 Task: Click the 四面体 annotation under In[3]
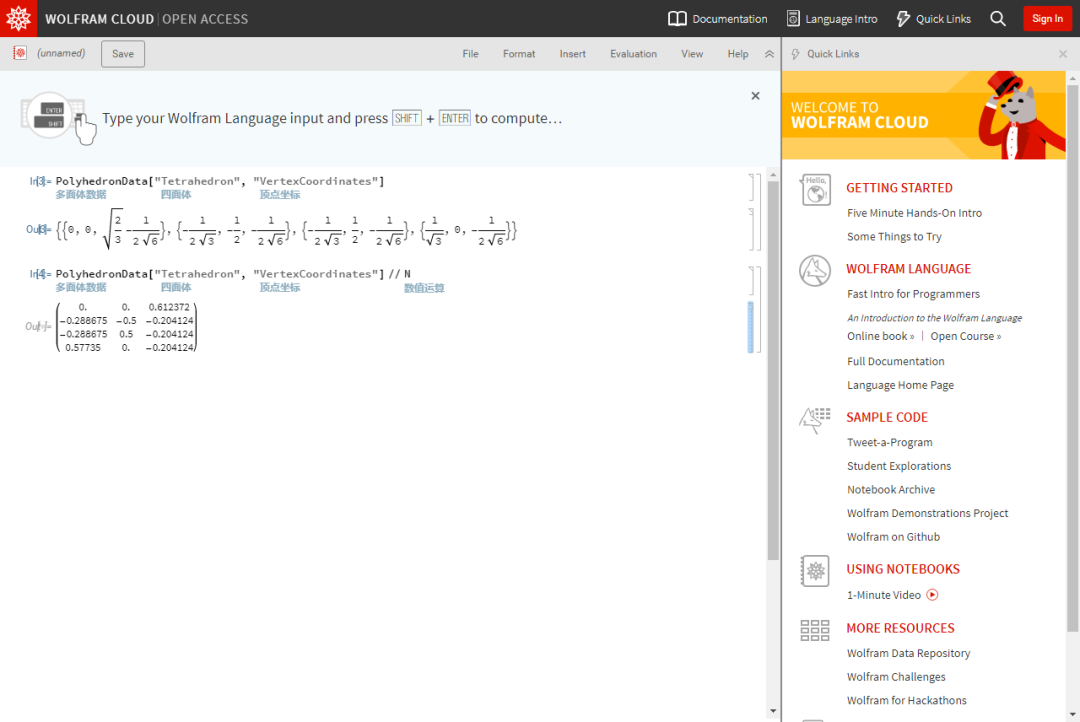tap(176, 195)
